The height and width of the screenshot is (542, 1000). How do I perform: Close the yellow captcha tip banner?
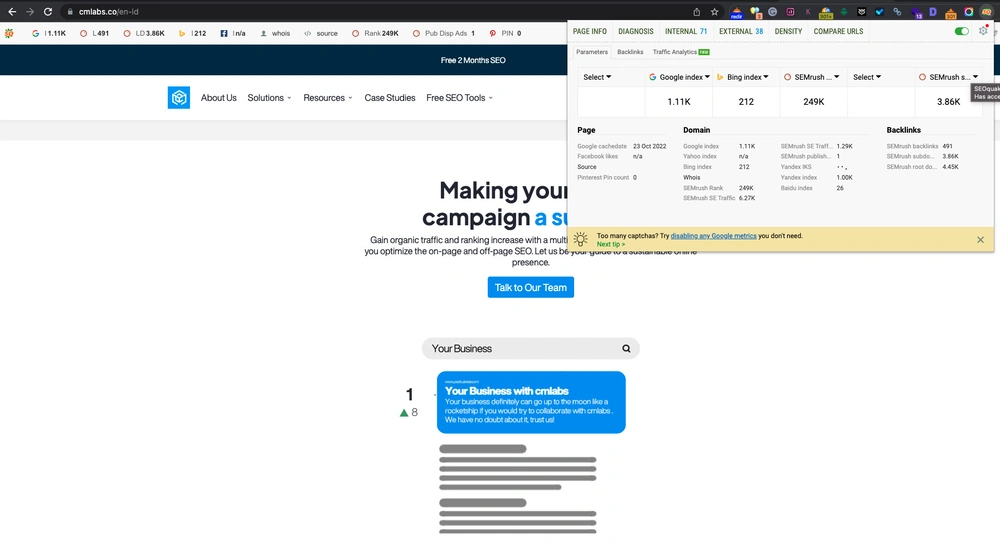coord(980,240)
